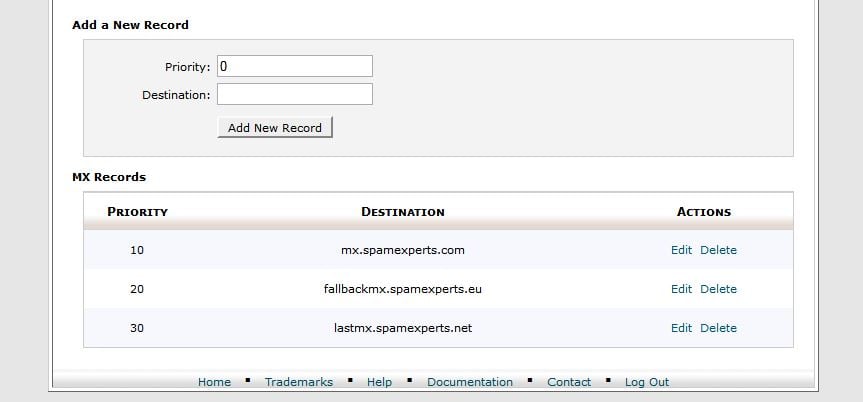Viewport: 863px width, 402px height.
Task: Open the Home footer link
Action: (215, 382)
